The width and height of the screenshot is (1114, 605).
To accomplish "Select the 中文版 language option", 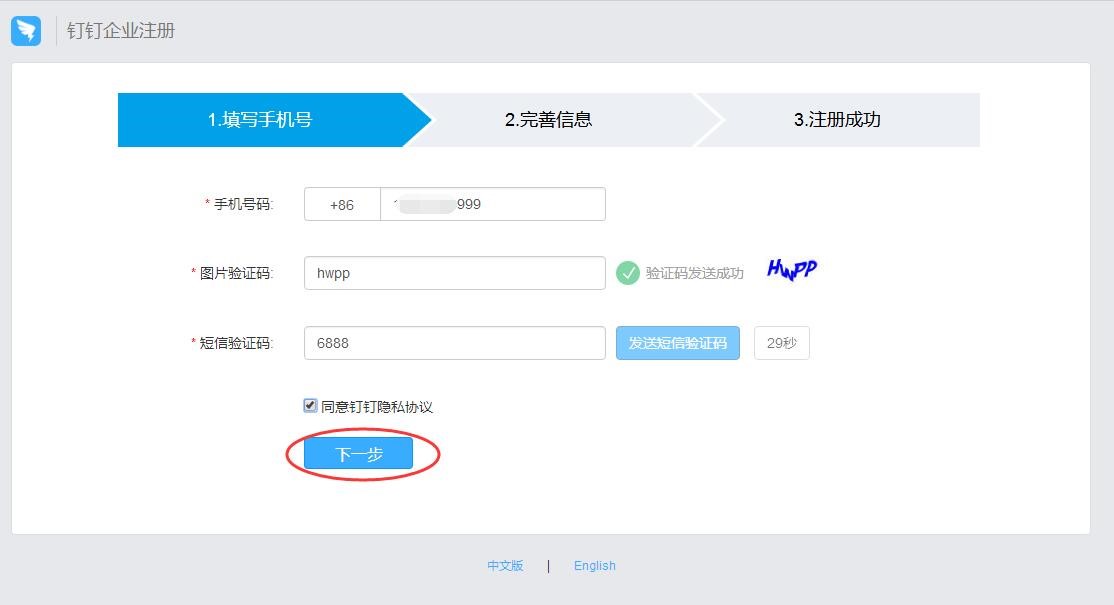I will pyautogui.click(x=505, y=565).
